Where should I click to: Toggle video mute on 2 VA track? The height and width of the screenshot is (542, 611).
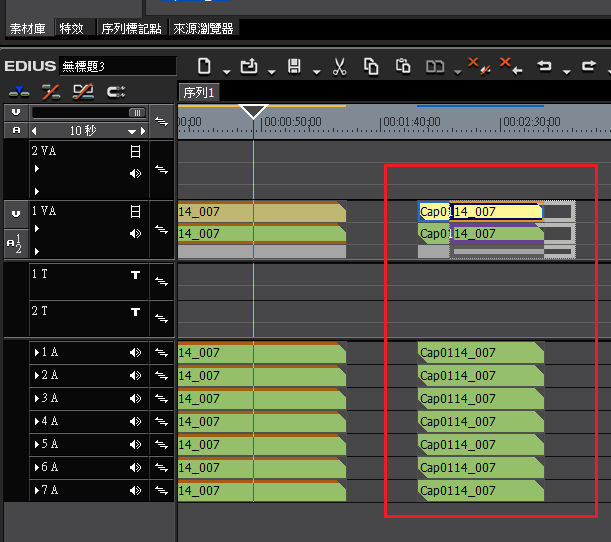click(x=136, y=152)
